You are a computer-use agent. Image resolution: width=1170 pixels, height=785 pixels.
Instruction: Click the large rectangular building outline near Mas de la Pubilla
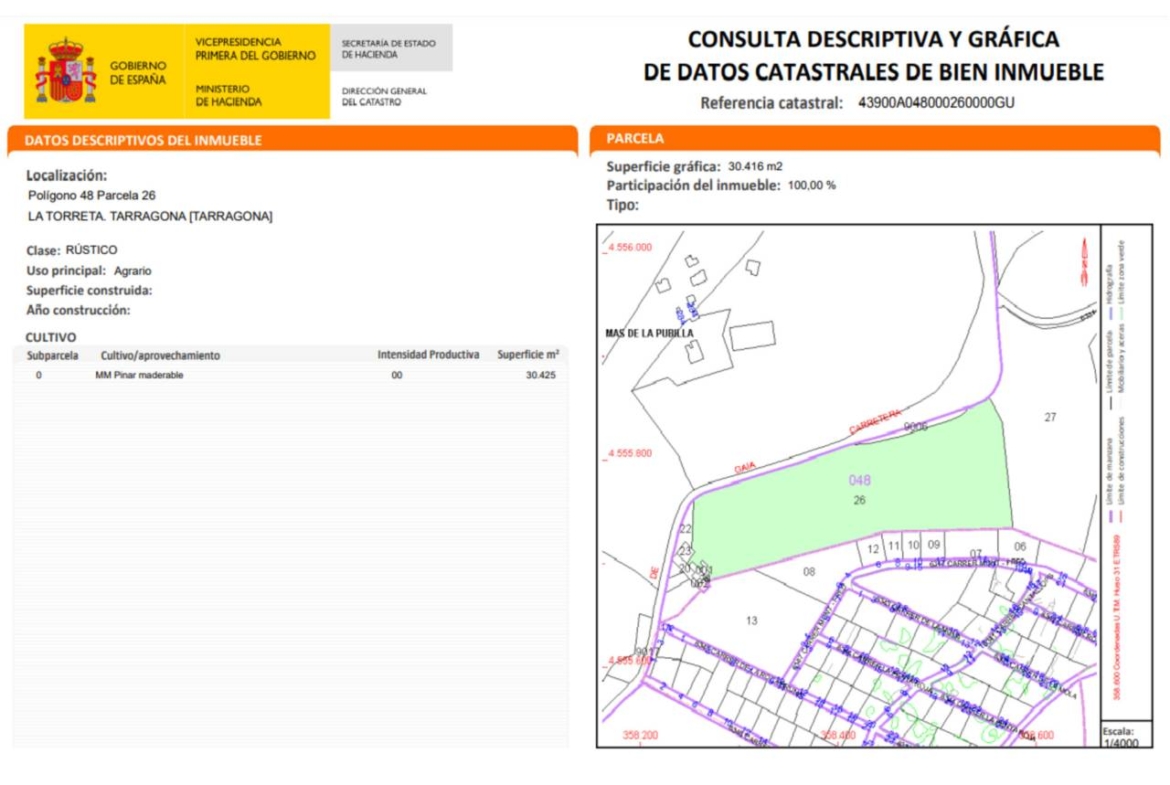click(x=752, y=336)
